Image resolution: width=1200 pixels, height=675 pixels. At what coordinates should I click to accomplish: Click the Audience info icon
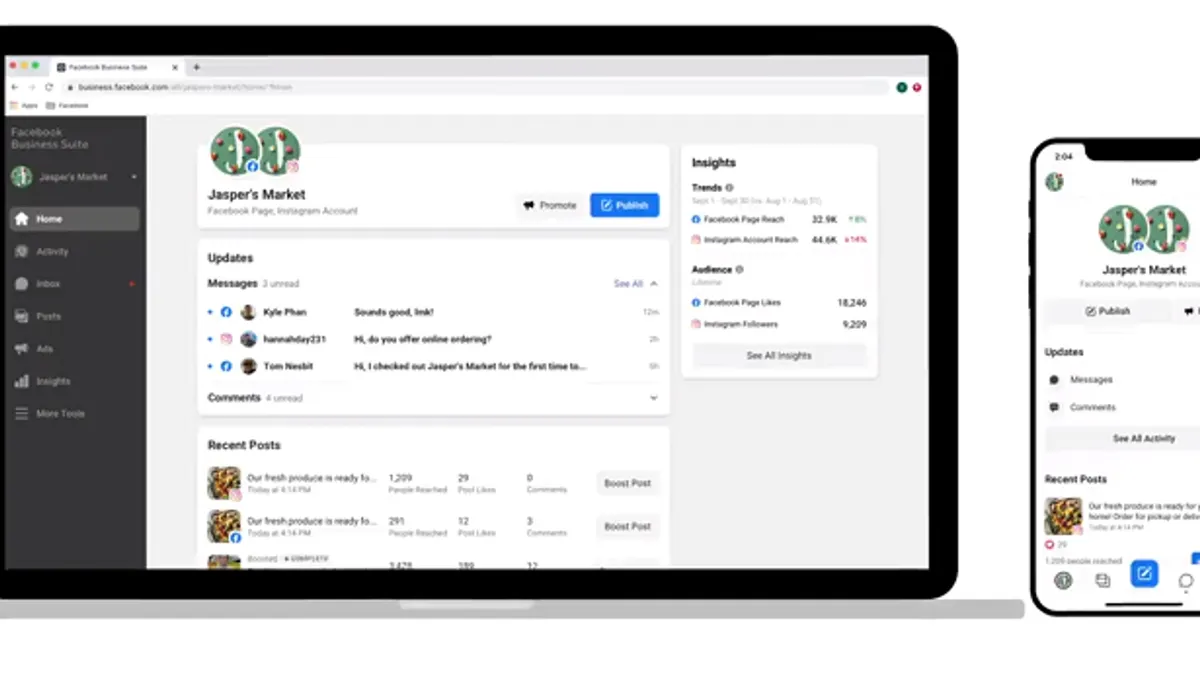(740, 270)
